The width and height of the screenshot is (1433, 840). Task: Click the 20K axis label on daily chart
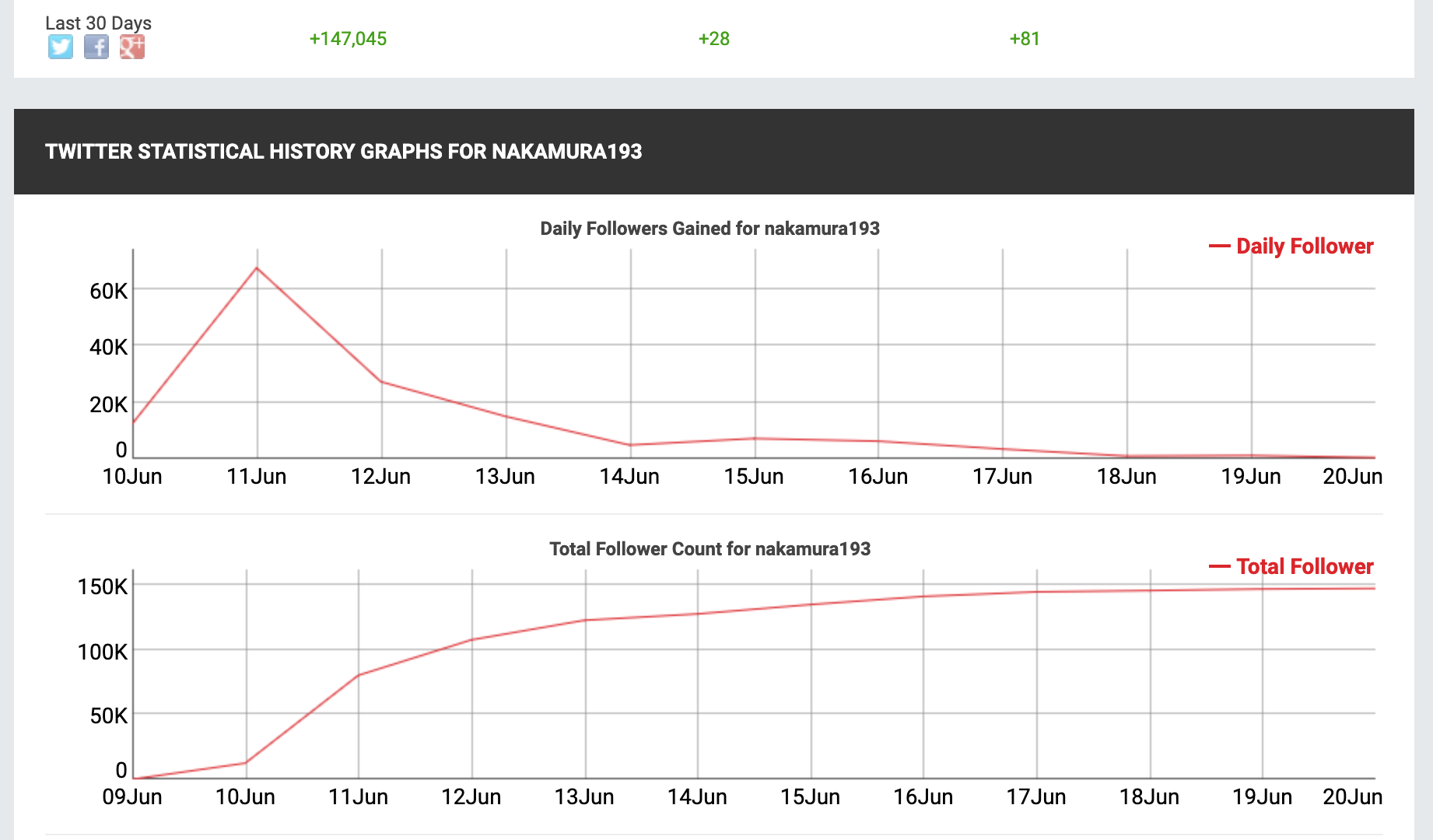108,404
